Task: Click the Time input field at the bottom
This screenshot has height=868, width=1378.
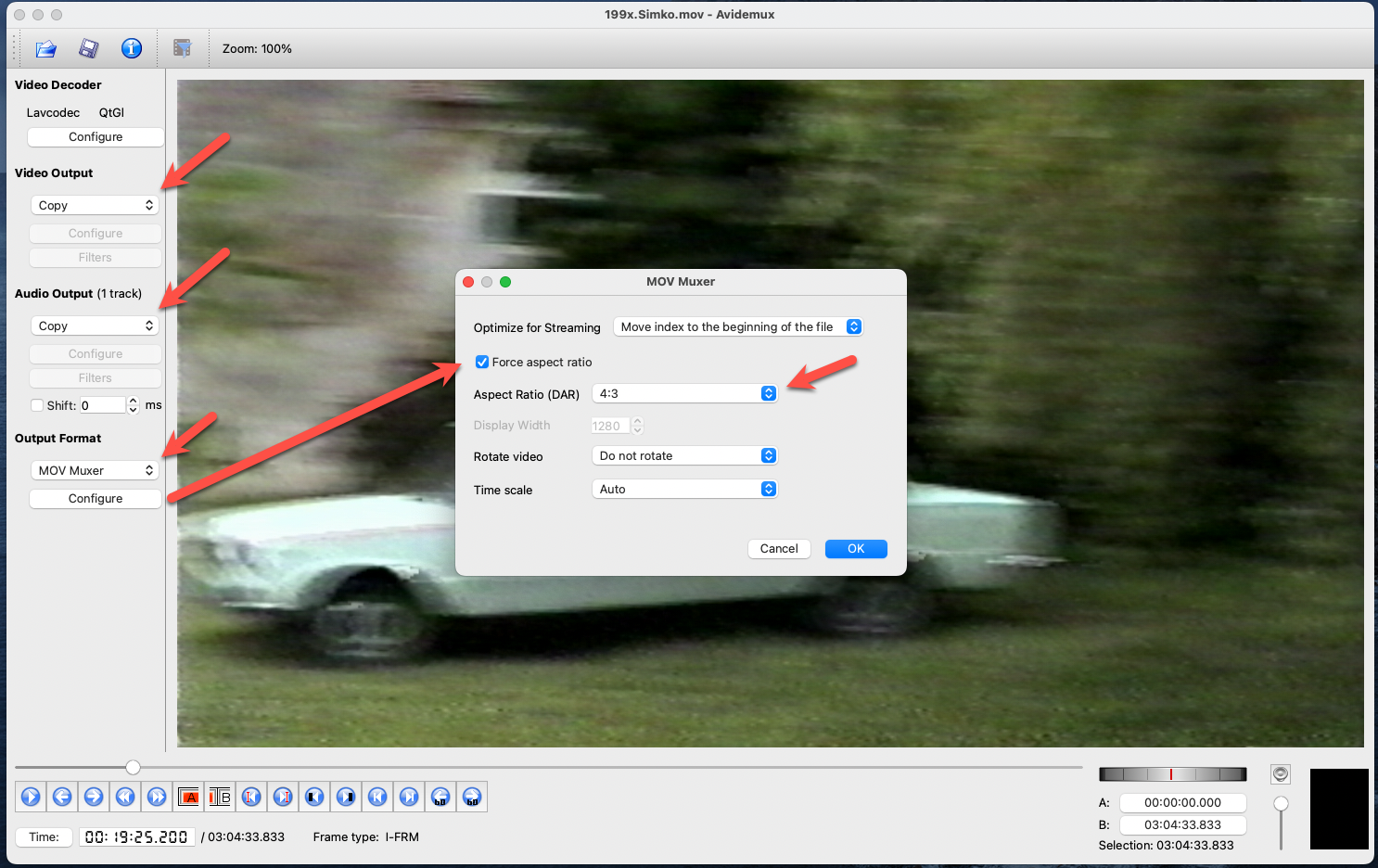Action: click(x=136, y=836)
